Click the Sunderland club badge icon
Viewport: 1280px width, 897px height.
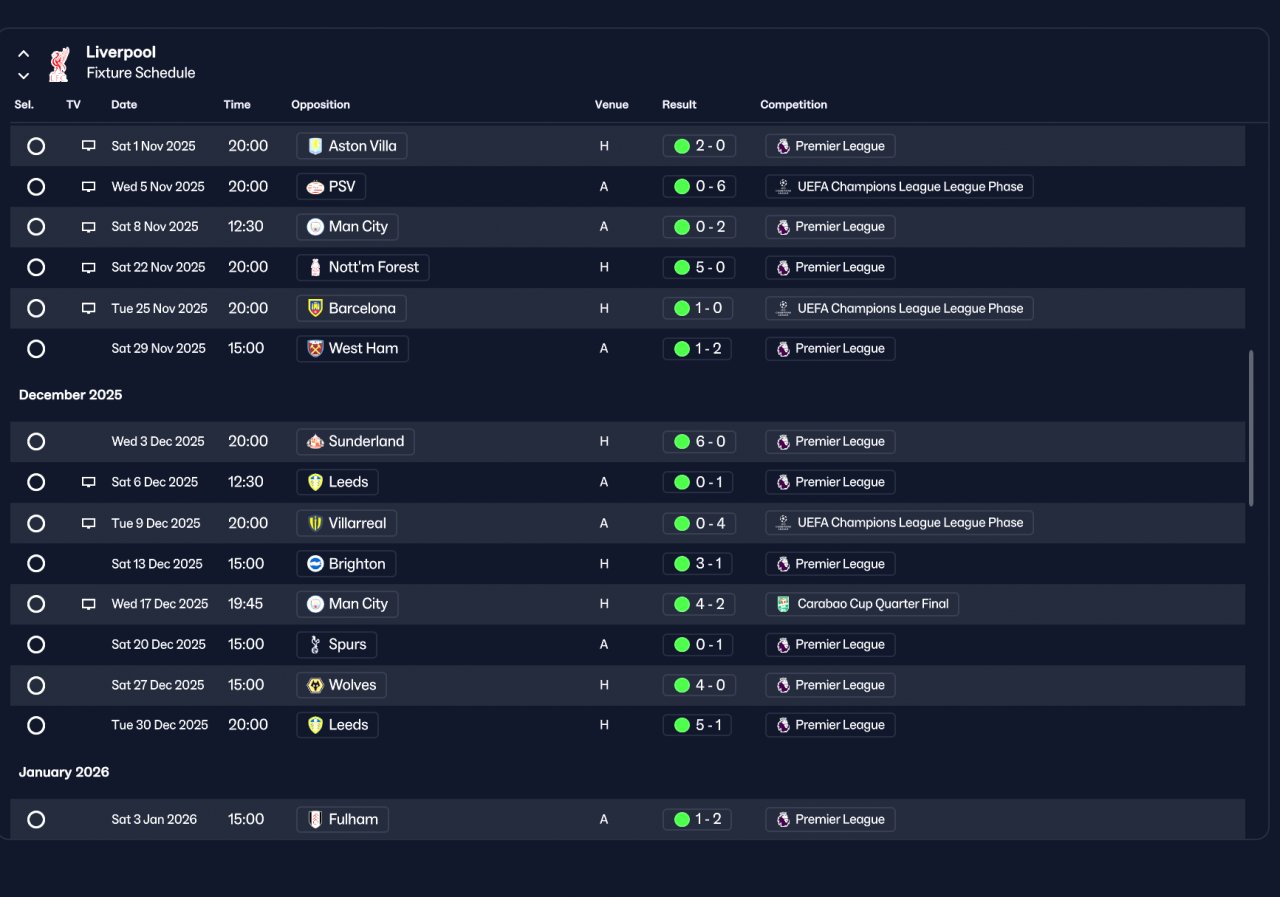coord(315,442)
